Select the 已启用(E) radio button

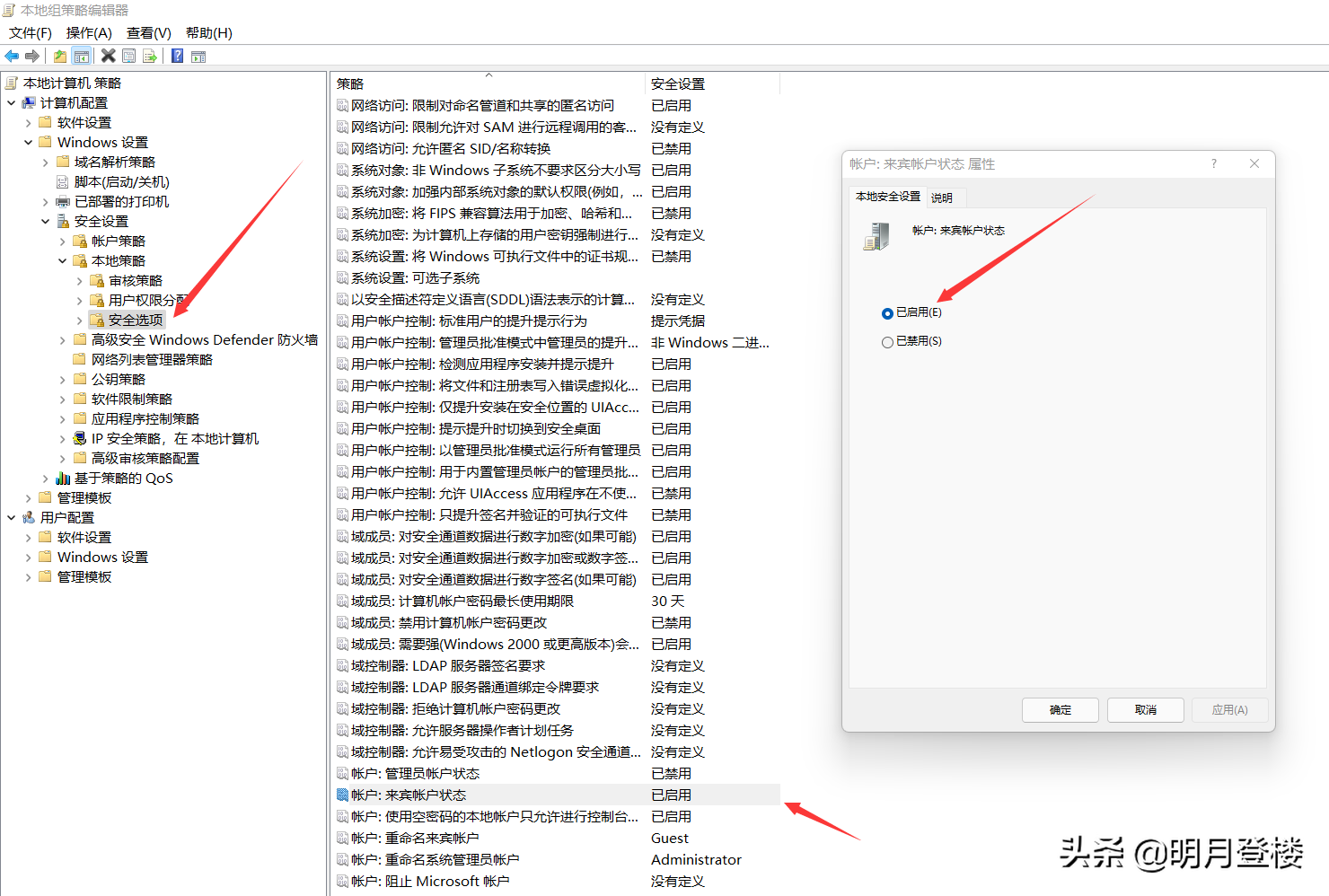(887, 313)
